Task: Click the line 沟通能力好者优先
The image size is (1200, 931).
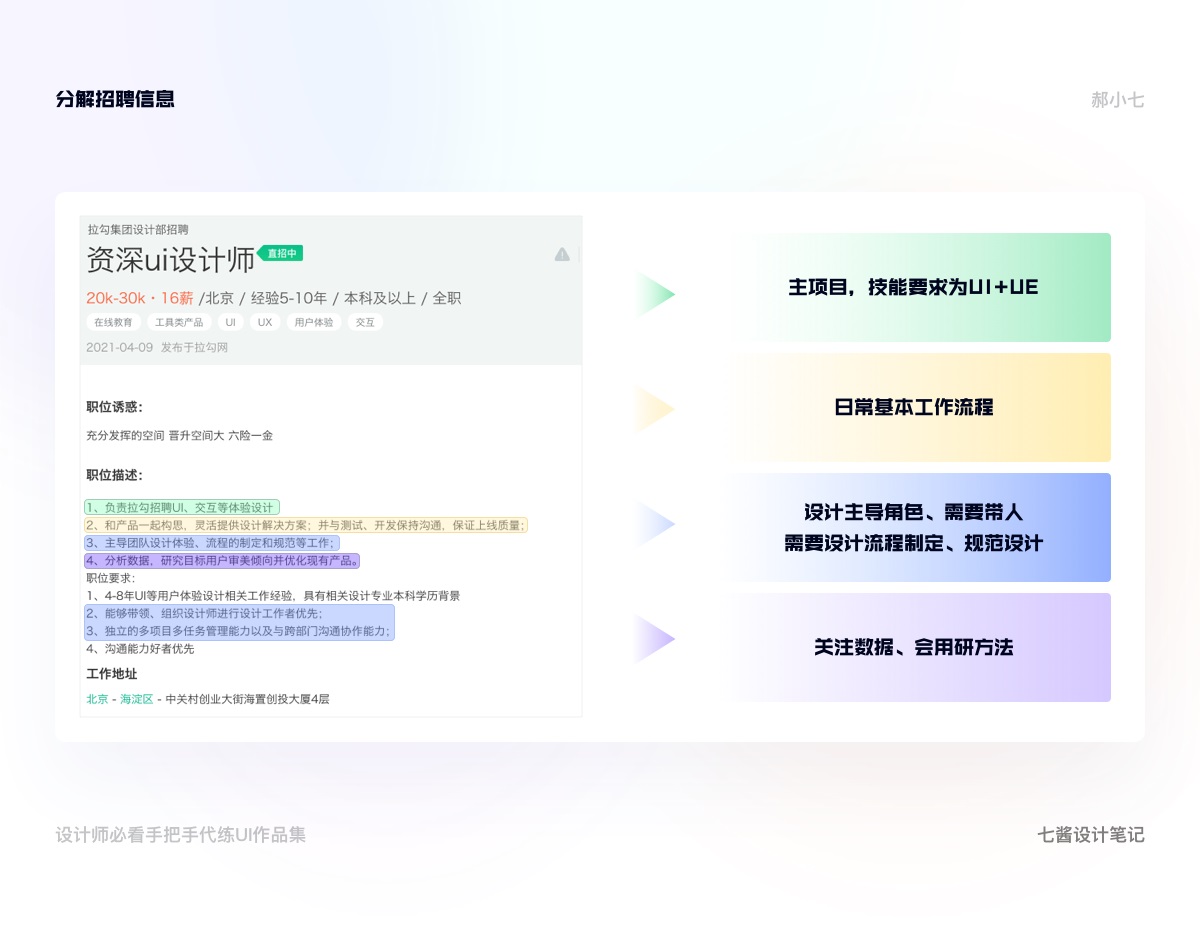Action: (x=141, y=648)
